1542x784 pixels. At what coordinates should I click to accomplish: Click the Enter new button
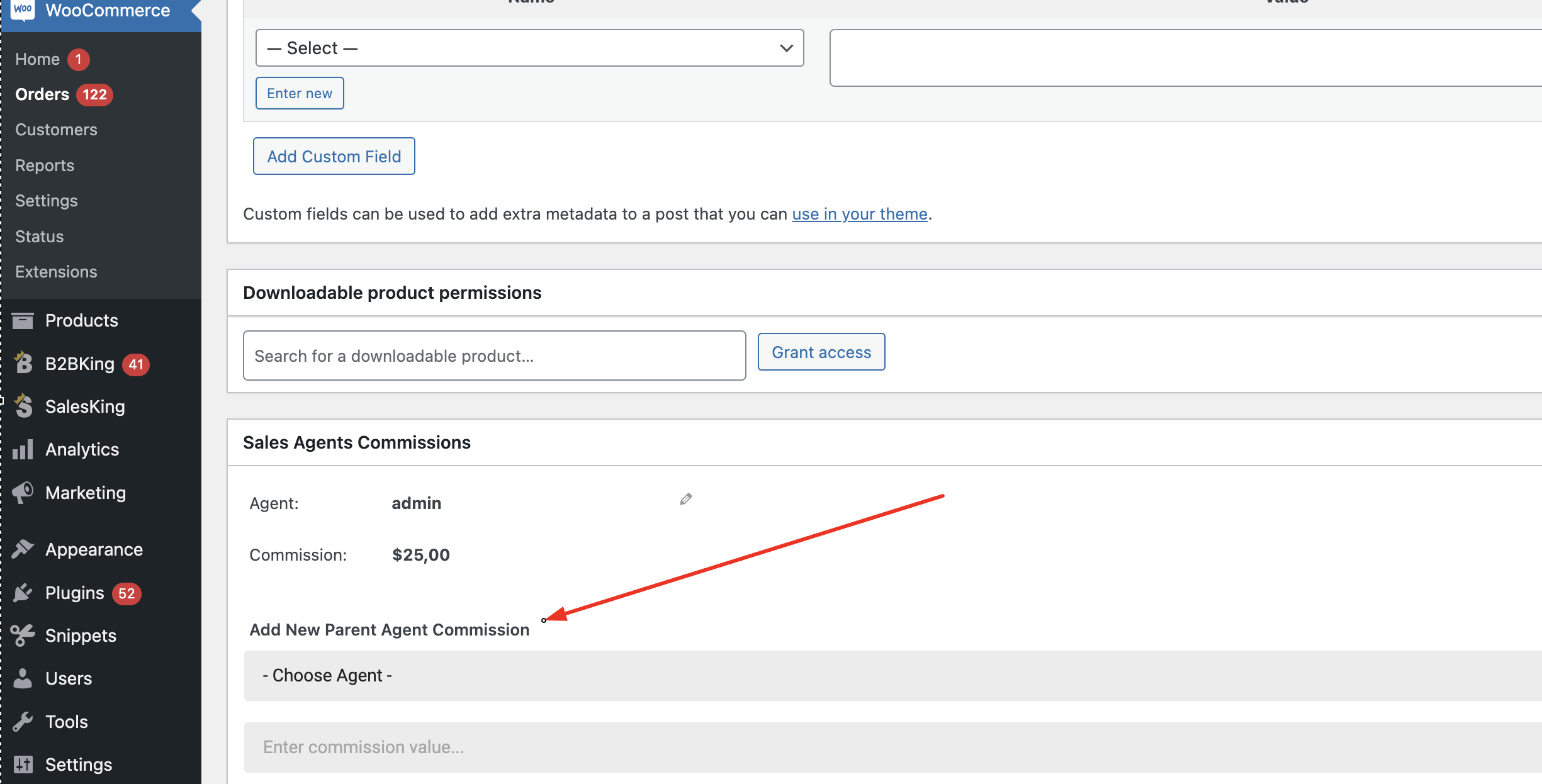(x=300, y=93)
